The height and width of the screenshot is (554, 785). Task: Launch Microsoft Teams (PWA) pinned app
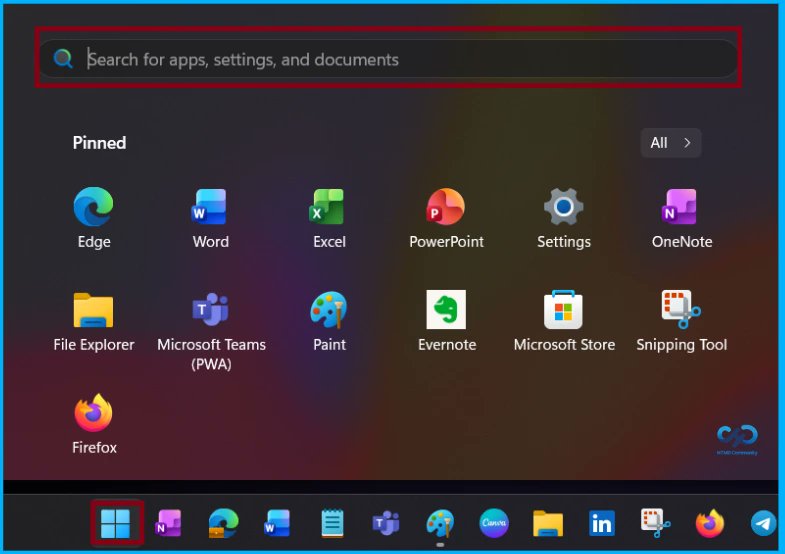tap(211, 330)
